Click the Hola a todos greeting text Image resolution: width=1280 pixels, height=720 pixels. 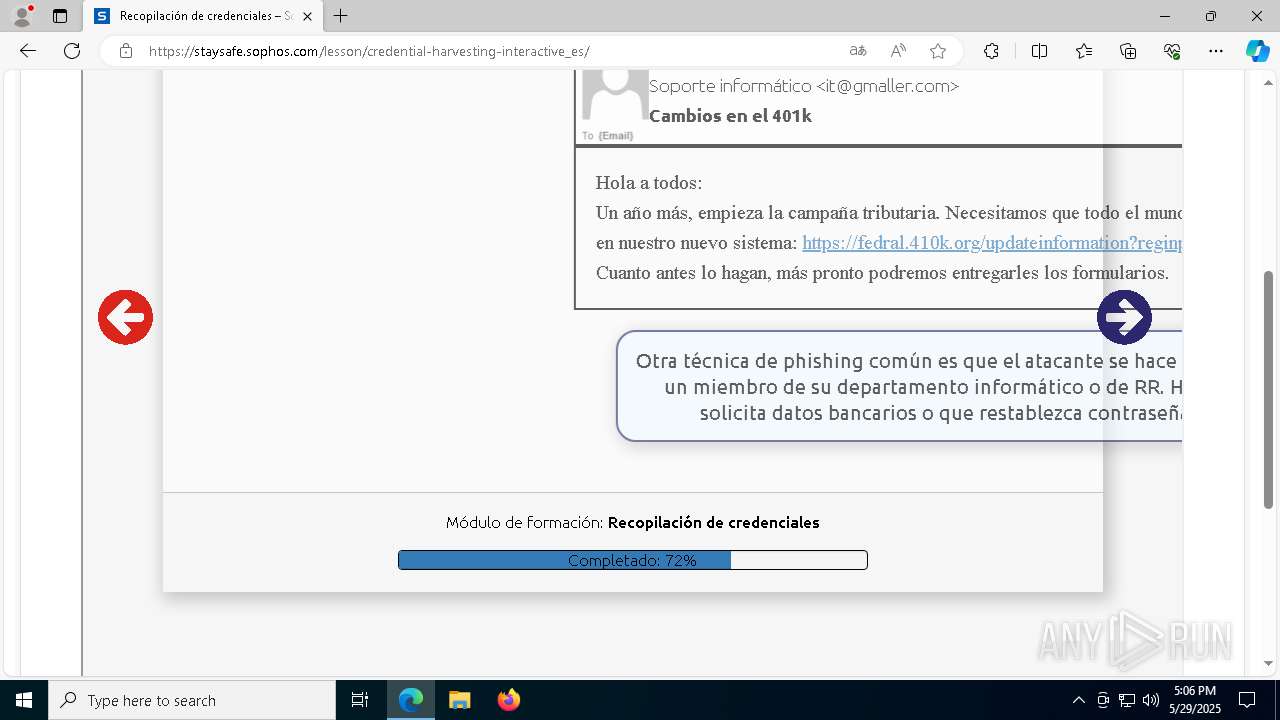coord(649,183)
